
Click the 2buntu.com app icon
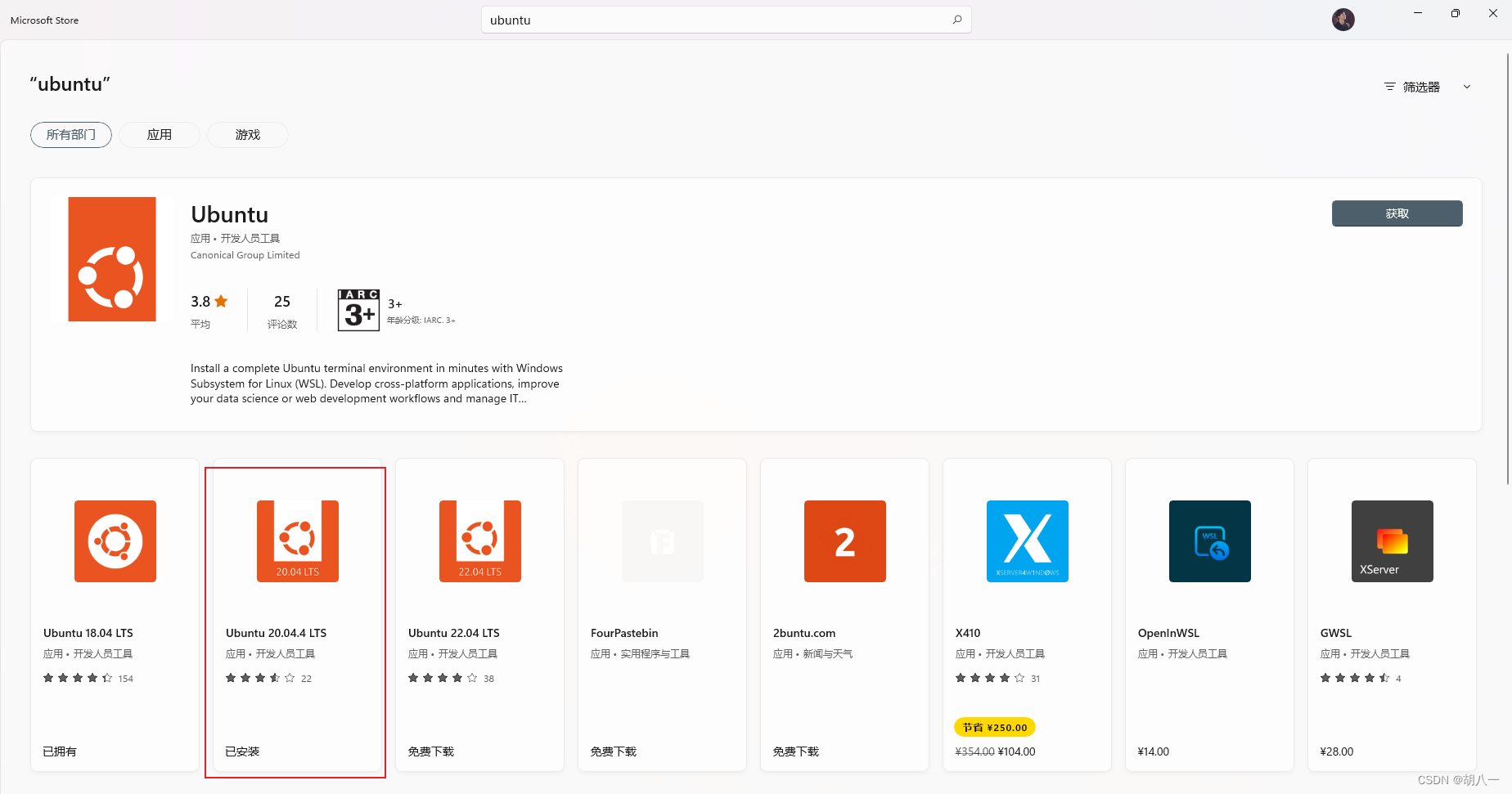[844, 541]
